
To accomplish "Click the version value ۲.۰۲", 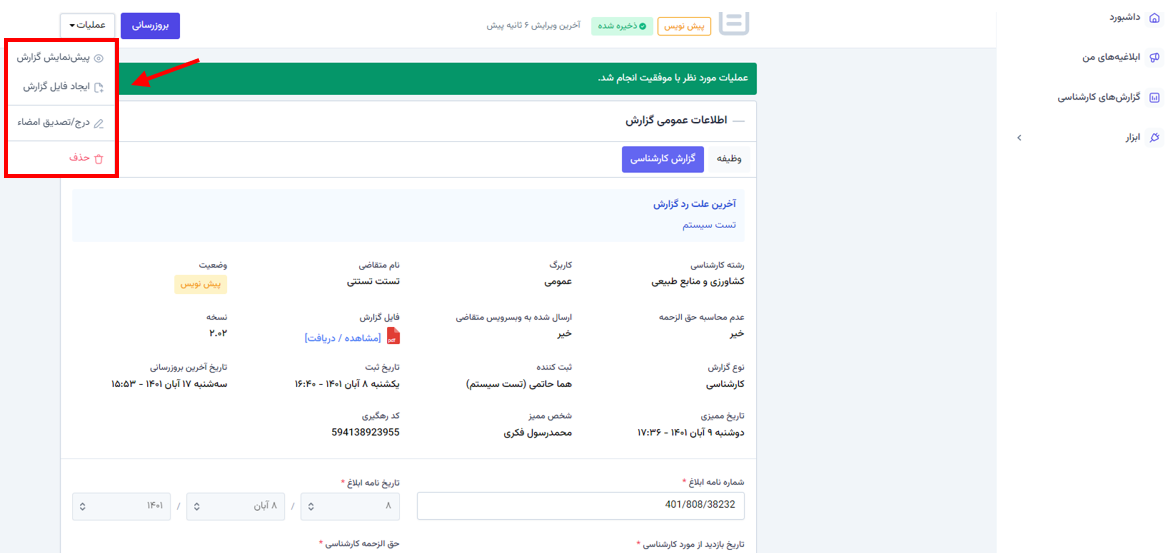I will 217,333.
